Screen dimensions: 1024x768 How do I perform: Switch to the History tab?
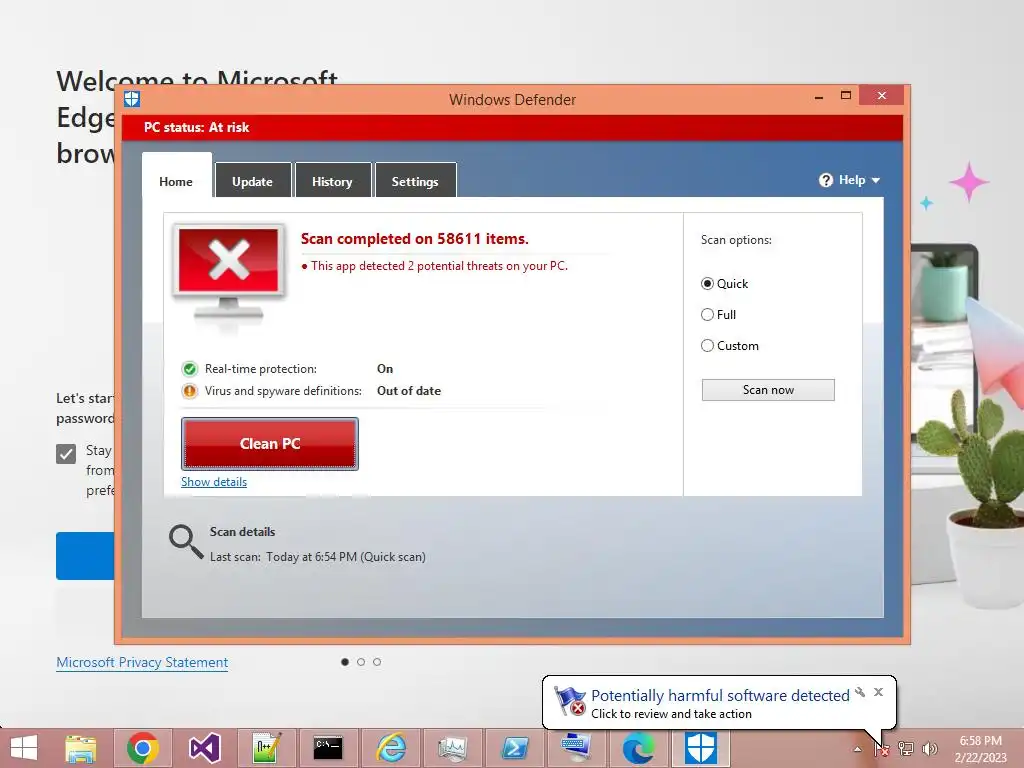pyautogui.click(x=332, y=180)
